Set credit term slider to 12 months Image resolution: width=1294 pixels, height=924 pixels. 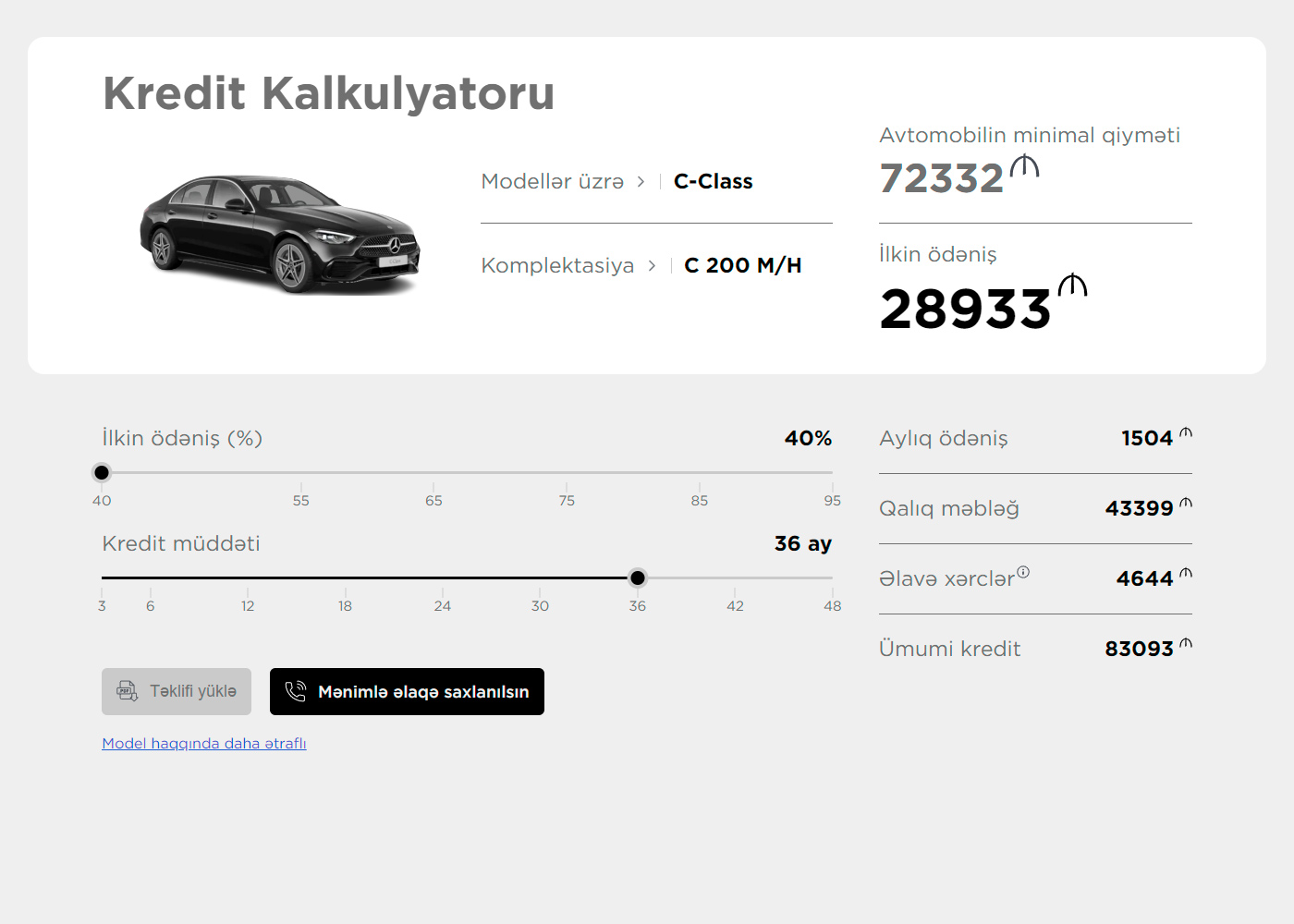pyautogui.click(x=248, y=578)
